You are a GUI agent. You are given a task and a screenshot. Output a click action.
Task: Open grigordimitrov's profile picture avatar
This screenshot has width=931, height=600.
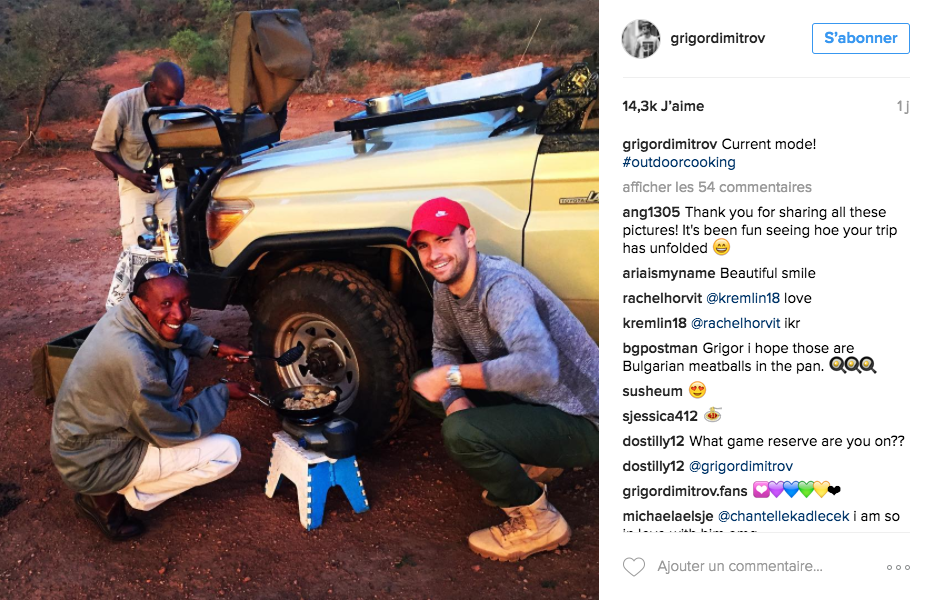pyautogui.click(x=641, y=39)
